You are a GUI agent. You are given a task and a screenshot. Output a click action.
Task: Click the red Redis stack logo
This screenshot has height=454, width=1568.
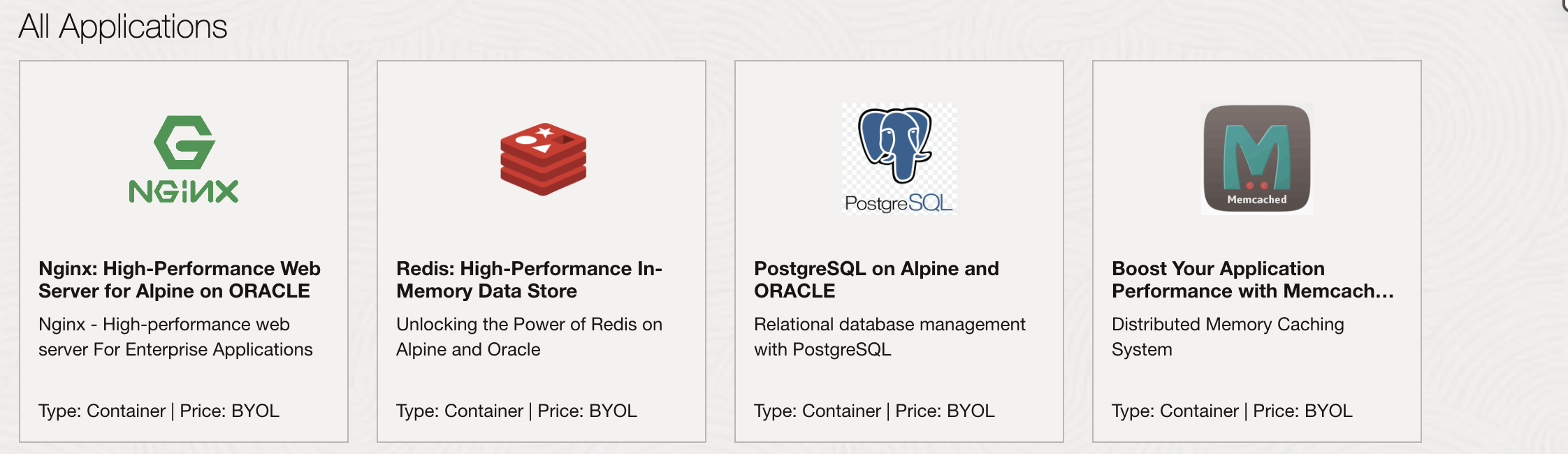[x=543, y=159]
